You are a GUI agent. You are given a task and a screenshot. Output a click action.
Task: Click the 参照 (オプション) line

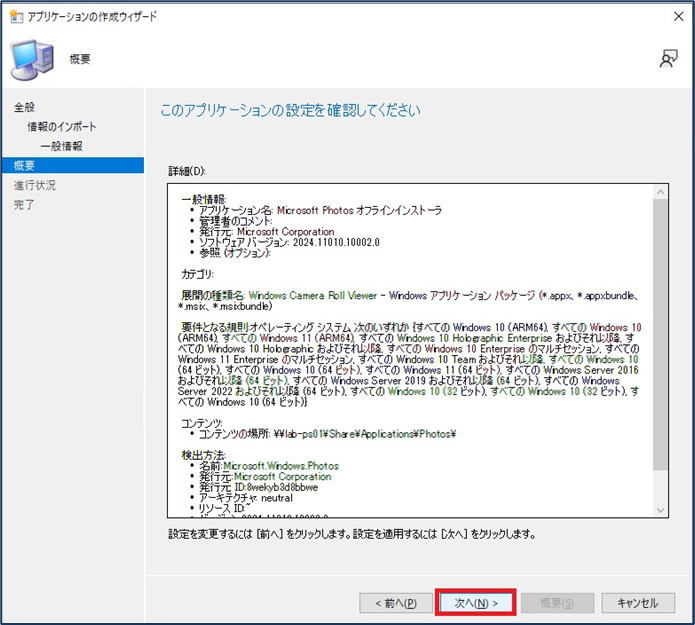(235, 253)
